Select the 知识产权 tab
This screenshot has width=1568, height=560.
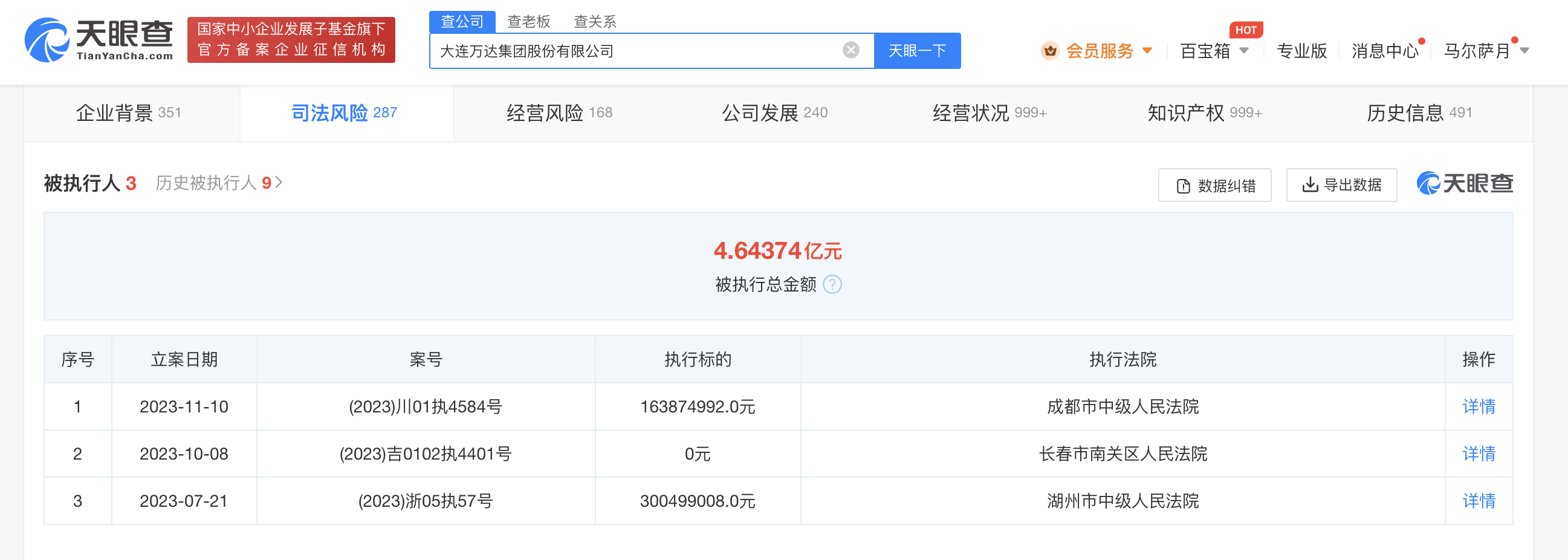pos(1204,113)
